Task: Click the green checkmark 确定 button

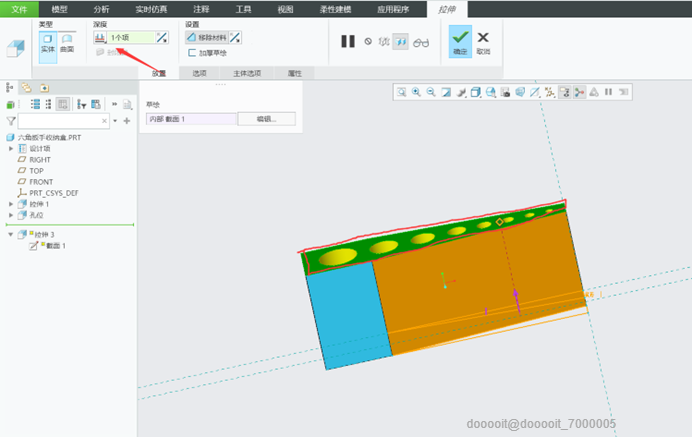Action: [459, 40]
